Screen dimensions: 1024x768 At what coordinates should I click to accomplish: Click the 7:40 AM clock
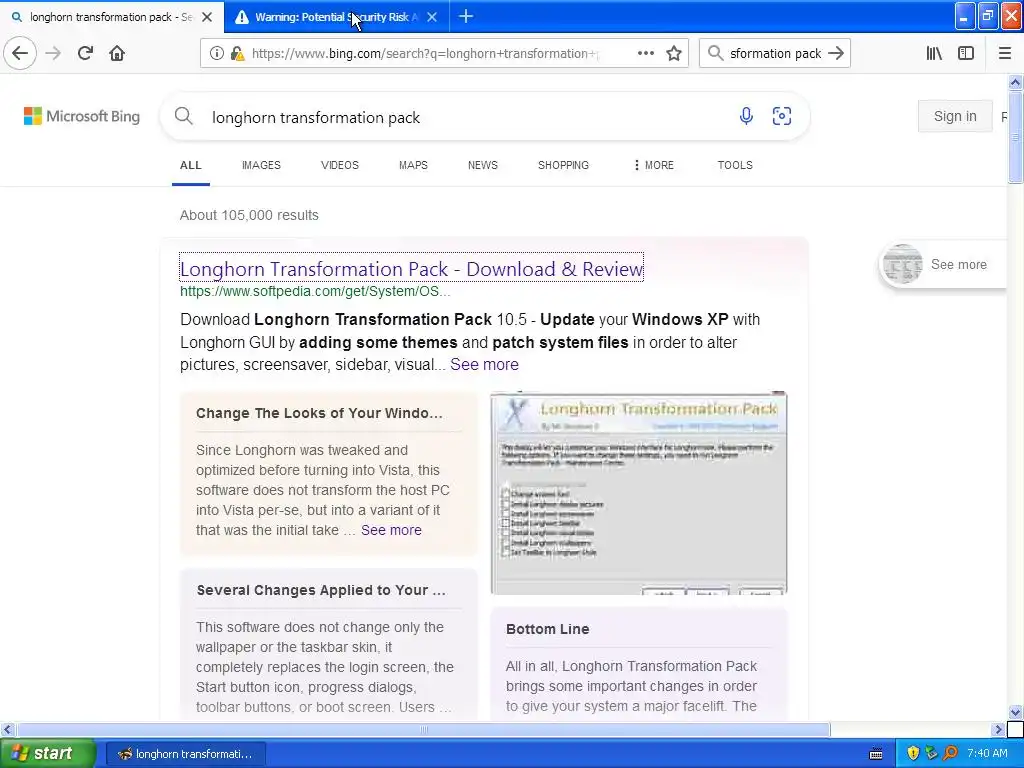987,753
